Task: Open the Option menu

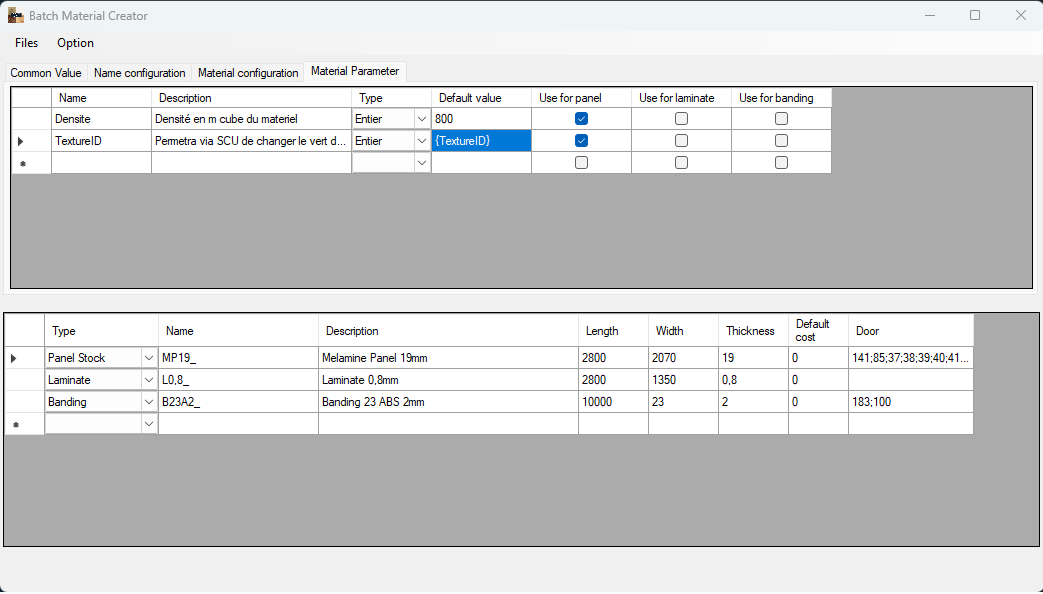Action: click(x=75, y=43)
